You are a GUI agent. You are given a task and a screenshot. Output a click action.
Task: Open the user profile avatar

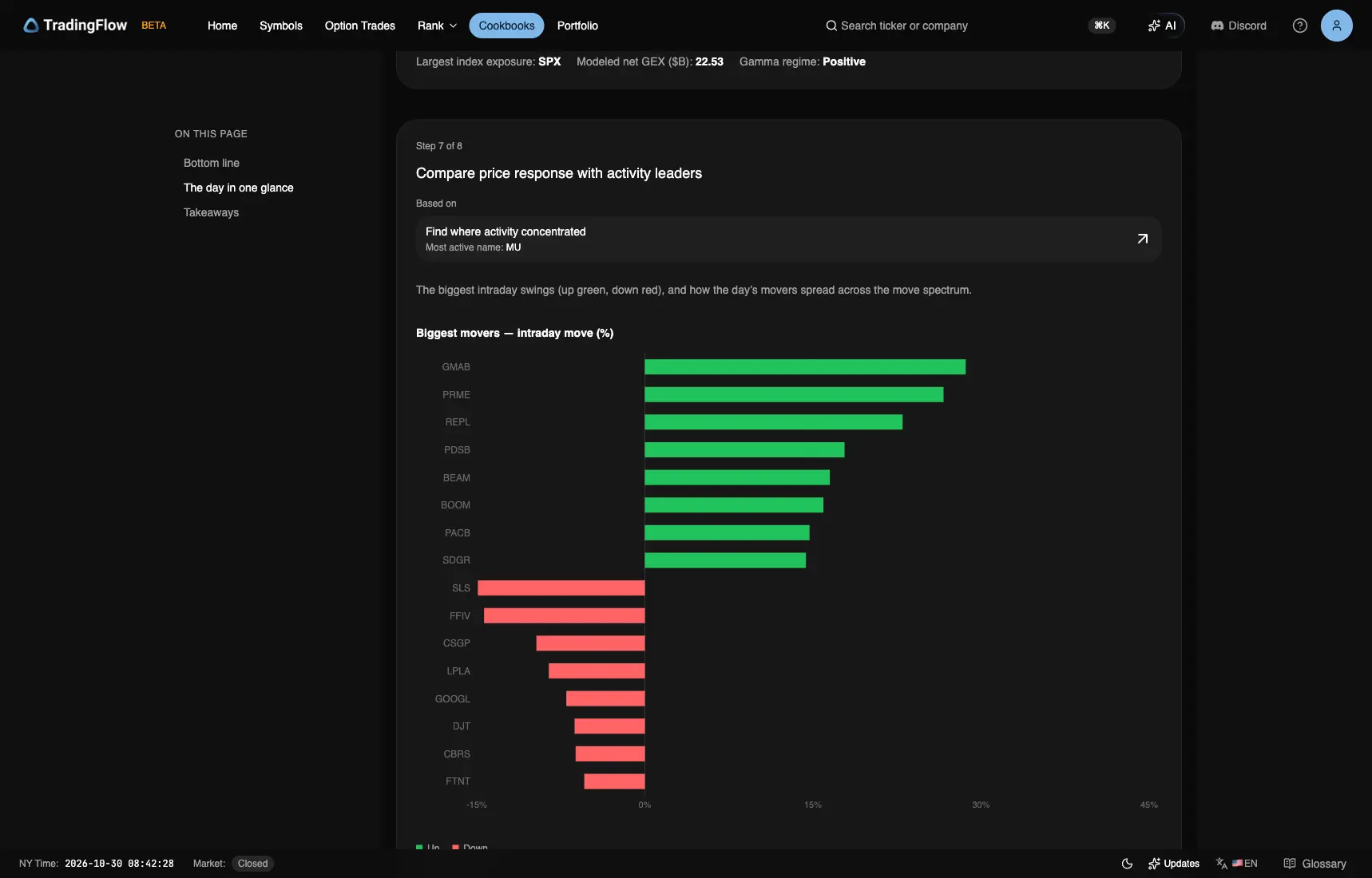click(x=1337, y=26)
